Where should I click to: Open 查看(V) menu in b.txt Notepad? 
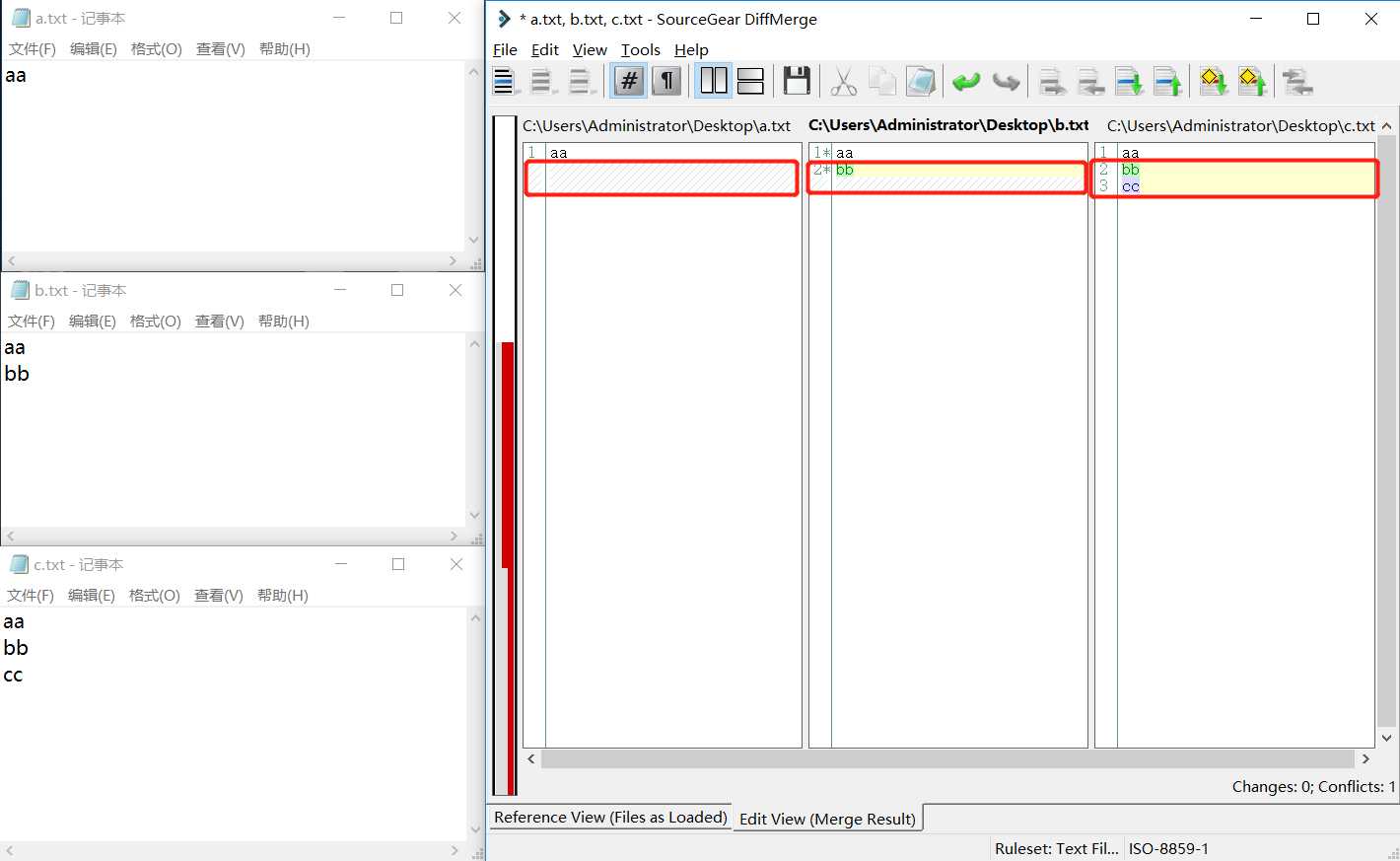coord(220,321)
